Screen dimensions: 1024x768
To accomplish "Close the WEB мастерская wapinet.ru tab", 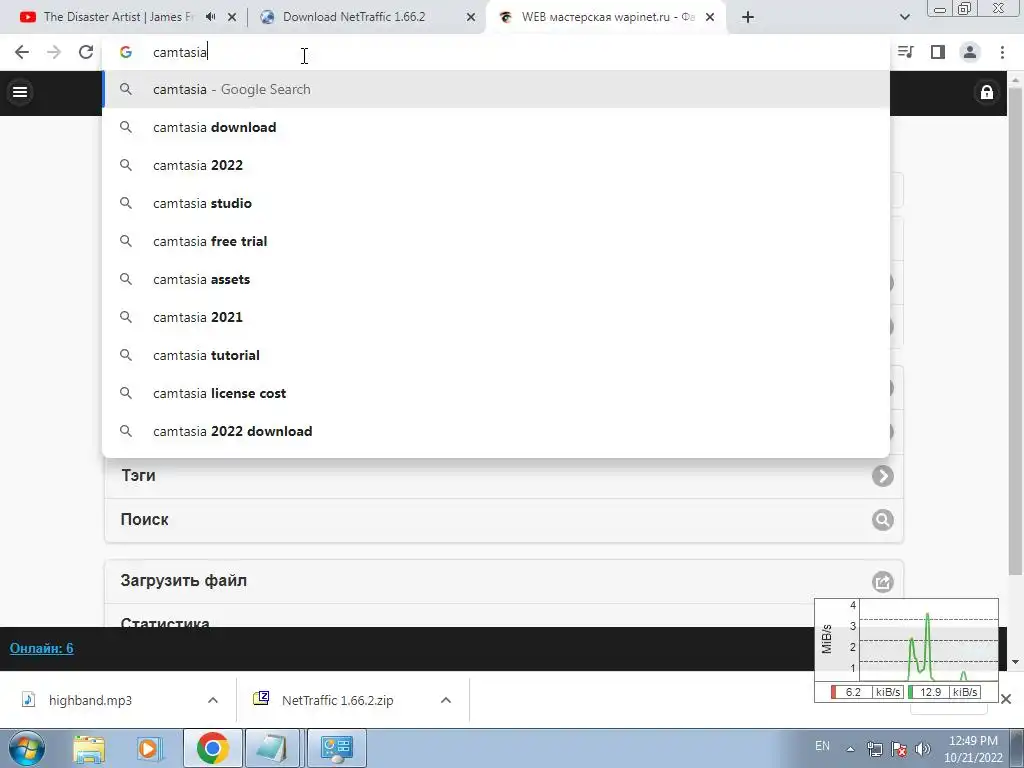I will click(710, 17).
